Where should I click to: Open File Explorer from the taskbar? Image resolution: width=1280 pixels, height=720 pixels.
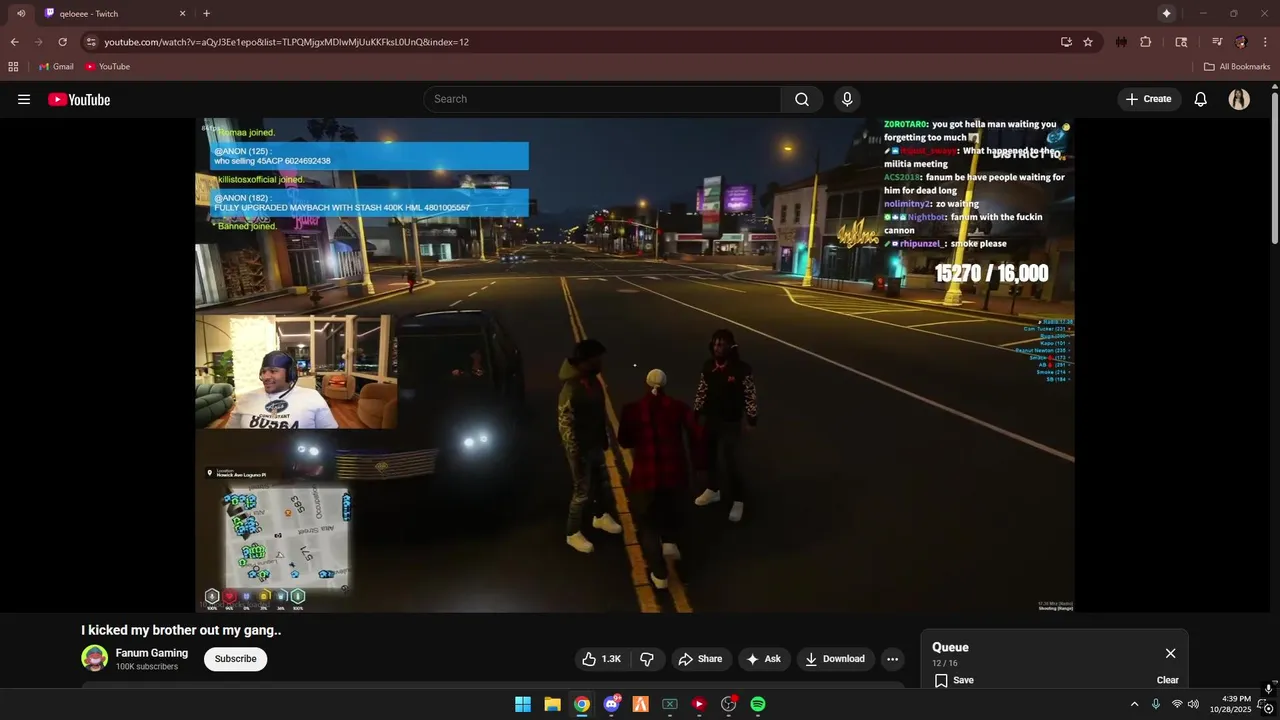pyautogui.click(x=552, y=704)
